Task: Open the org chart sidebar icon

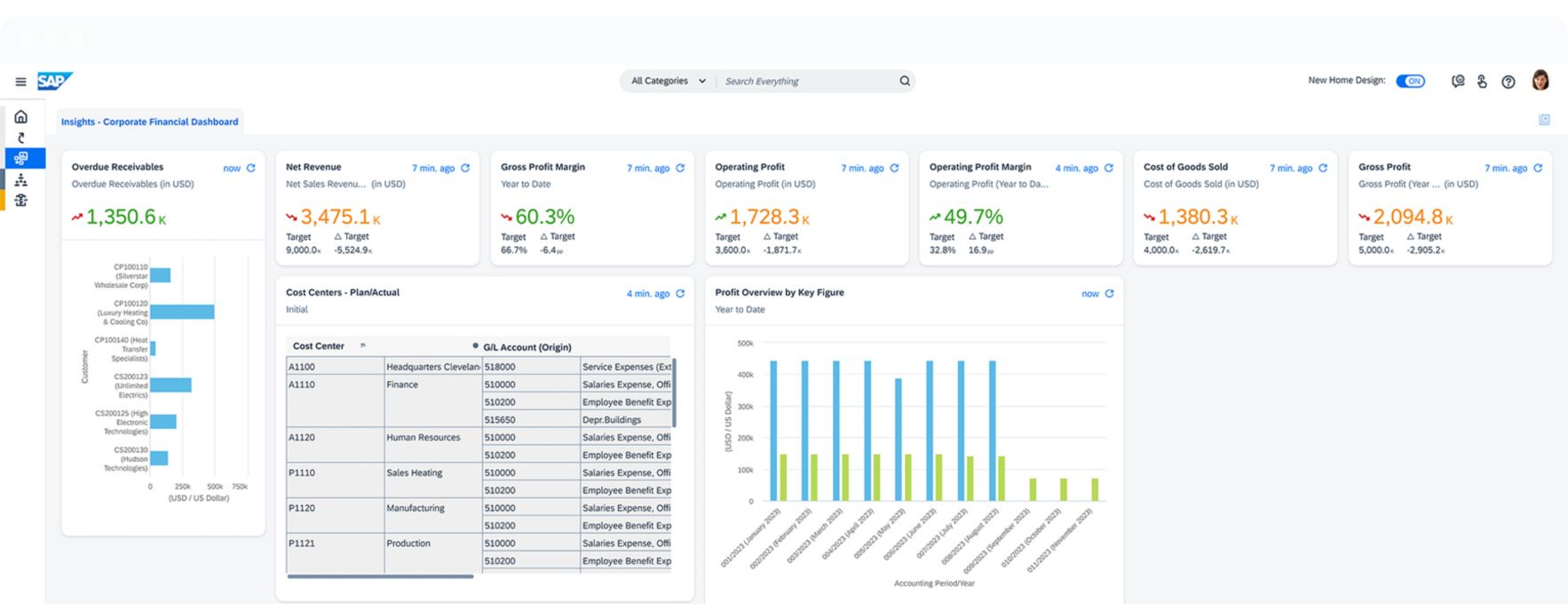Action: click(x=20, y=180)
